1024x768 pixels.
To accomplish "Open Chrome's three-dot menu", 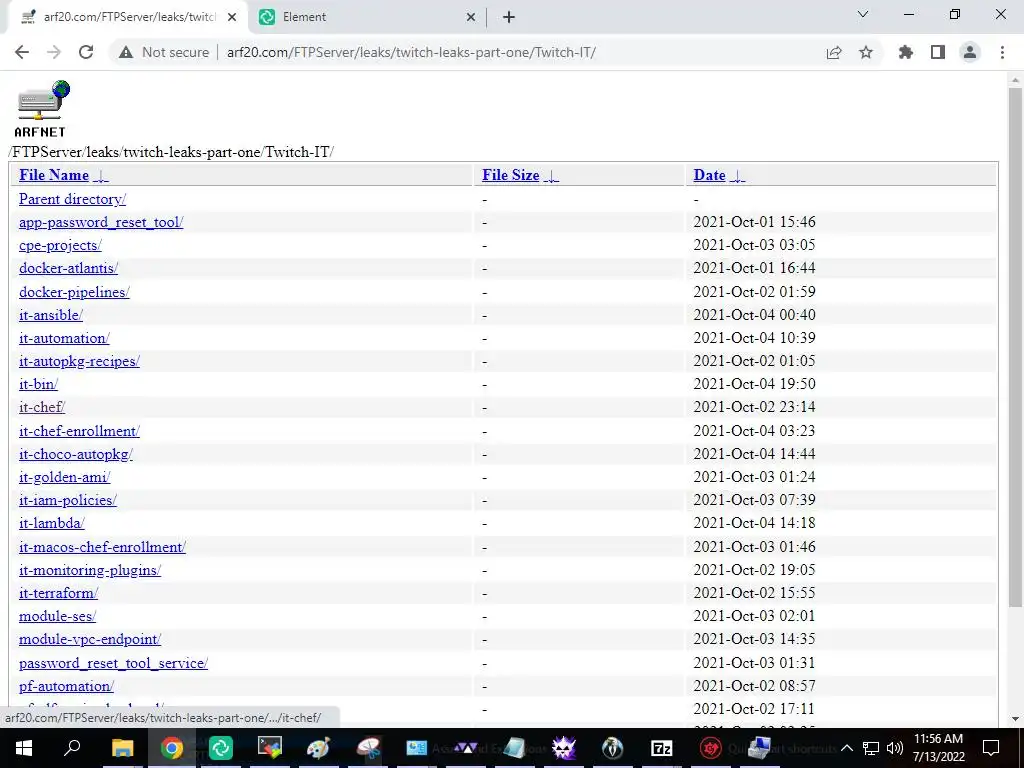I will coord(1002,52).
